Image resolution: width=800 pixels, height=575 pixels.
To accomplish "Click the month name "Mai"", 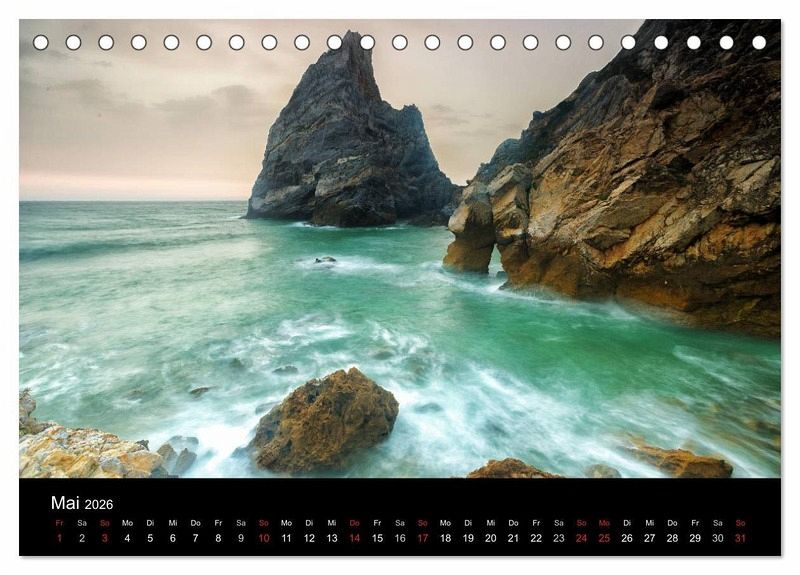I will point(65,503).
